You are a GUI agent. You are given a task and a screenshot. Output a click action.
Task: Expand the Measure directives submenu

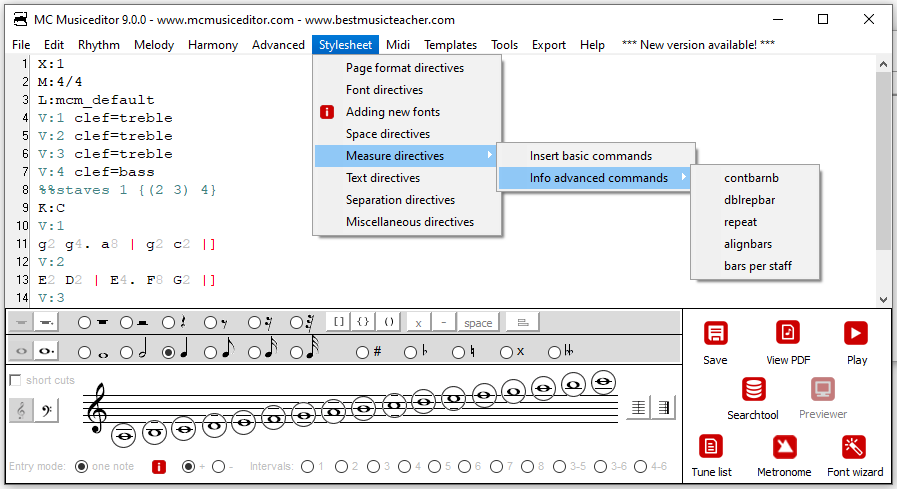pyautogui.click(x=406, y=156)
